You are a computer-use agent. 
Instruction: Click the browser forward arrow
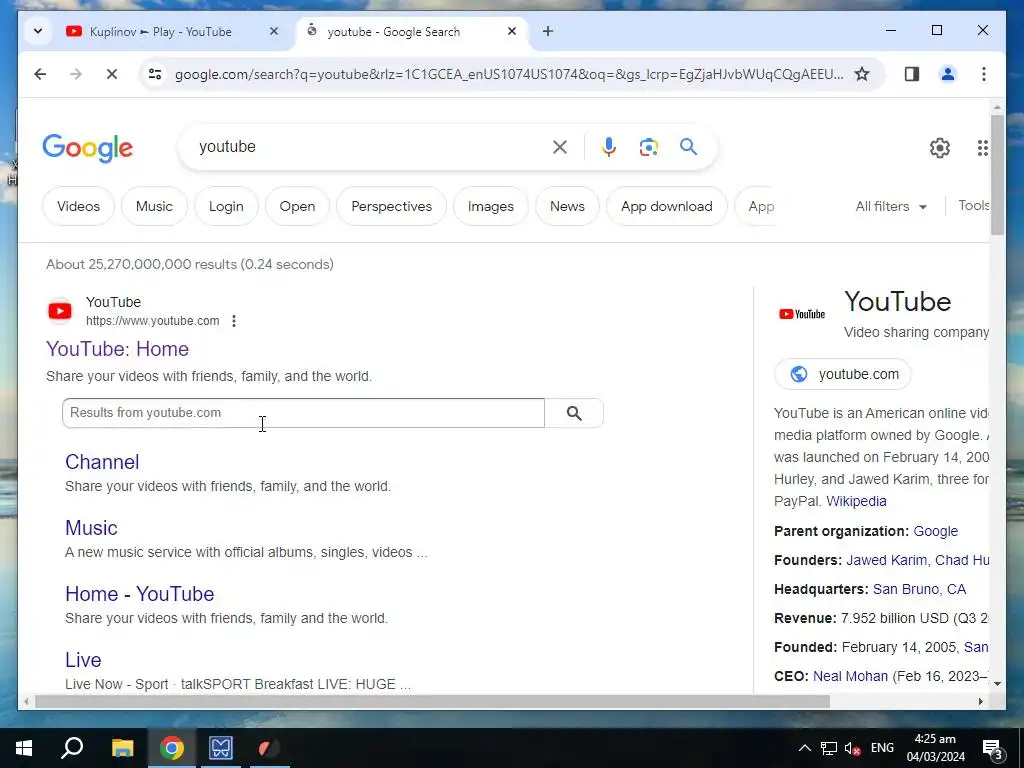[x=76, y=74]
